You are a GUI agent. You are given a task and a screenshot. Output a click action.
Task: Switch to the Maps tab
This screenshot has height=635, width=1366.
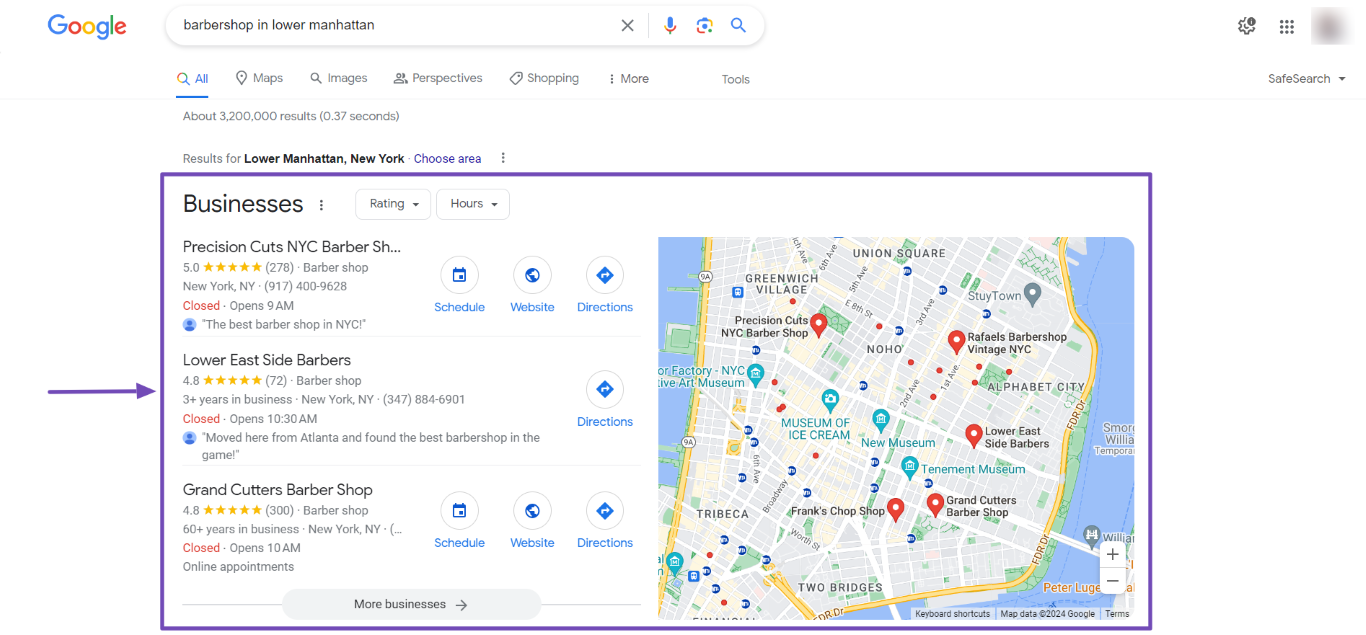tap(259, 78)
